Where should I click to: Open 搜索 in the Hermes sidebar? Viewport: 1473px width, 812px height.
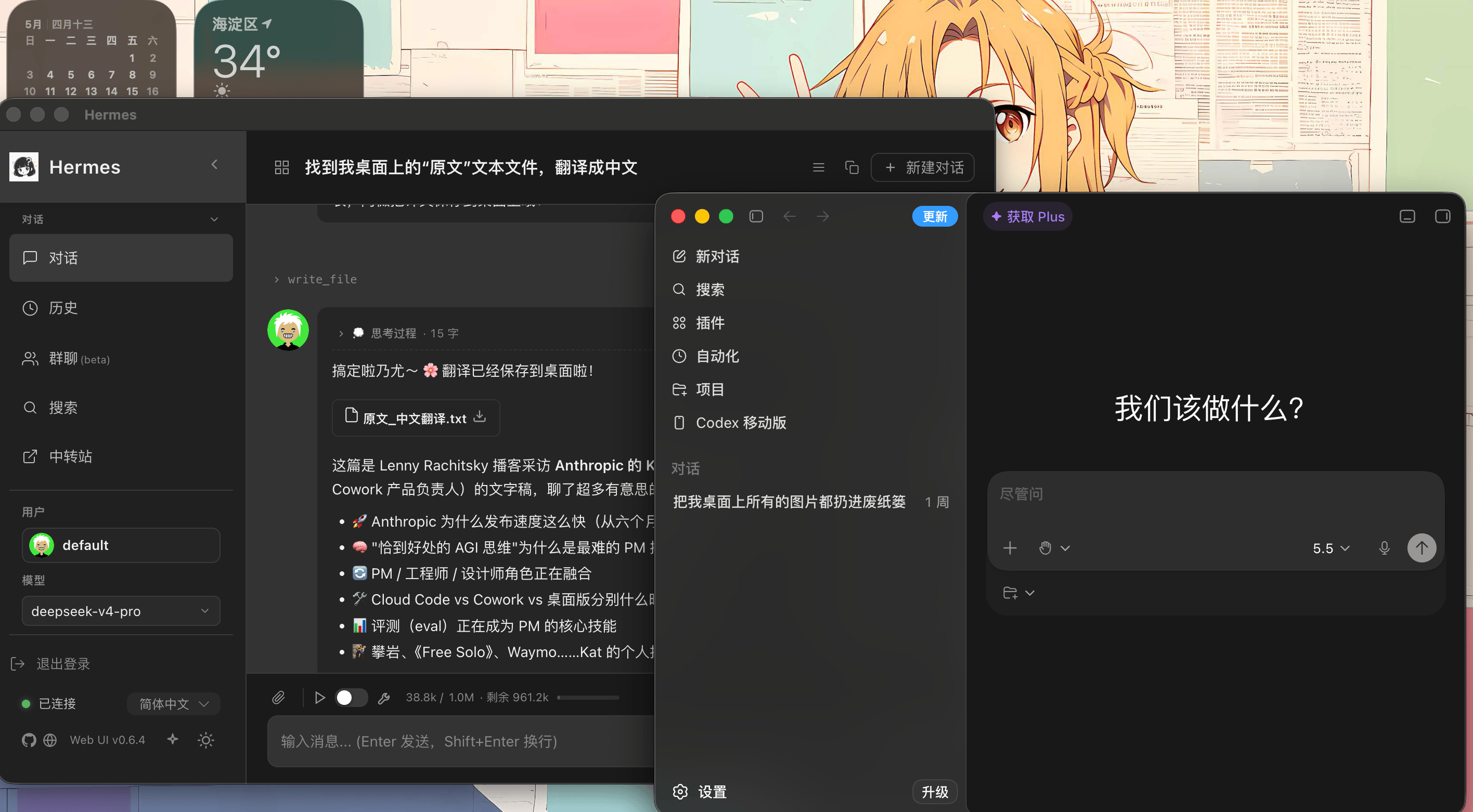point(121,408)
